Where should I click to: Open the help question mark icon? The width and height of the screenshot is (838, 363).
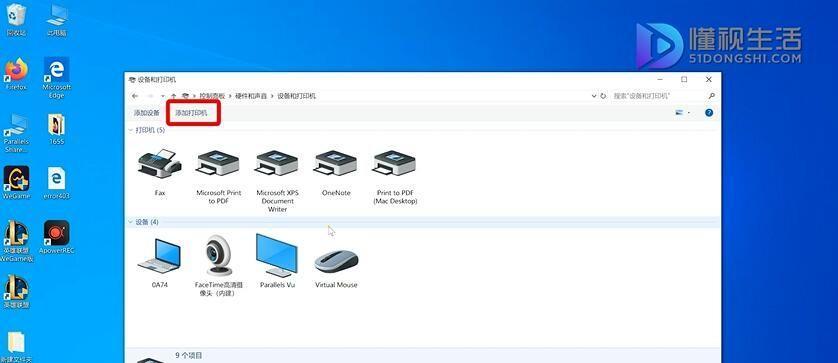click(709, 113)
